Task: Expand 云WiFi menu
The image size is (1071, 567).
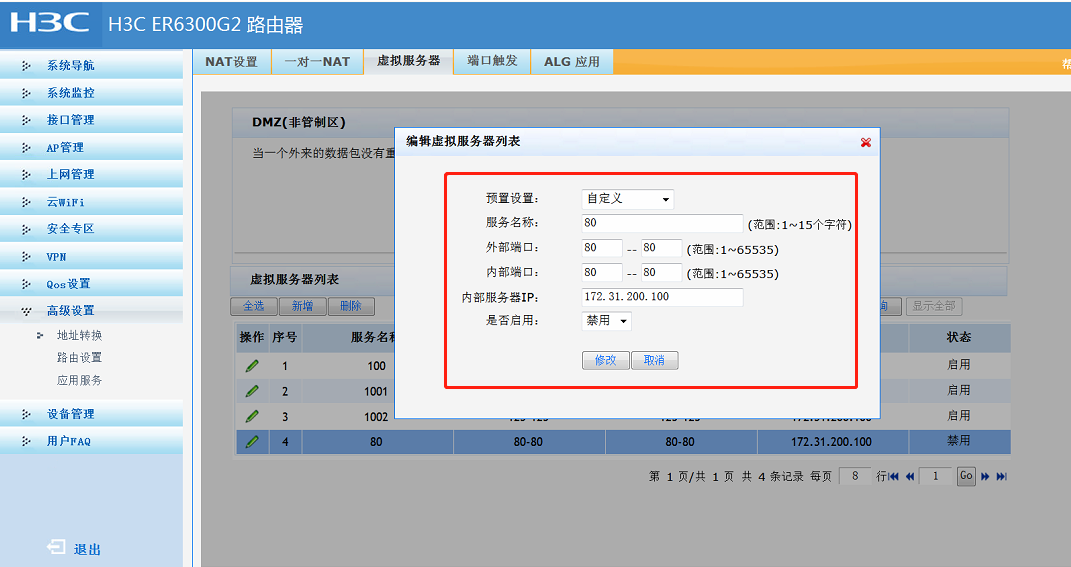Action: (x=92, y=202)
